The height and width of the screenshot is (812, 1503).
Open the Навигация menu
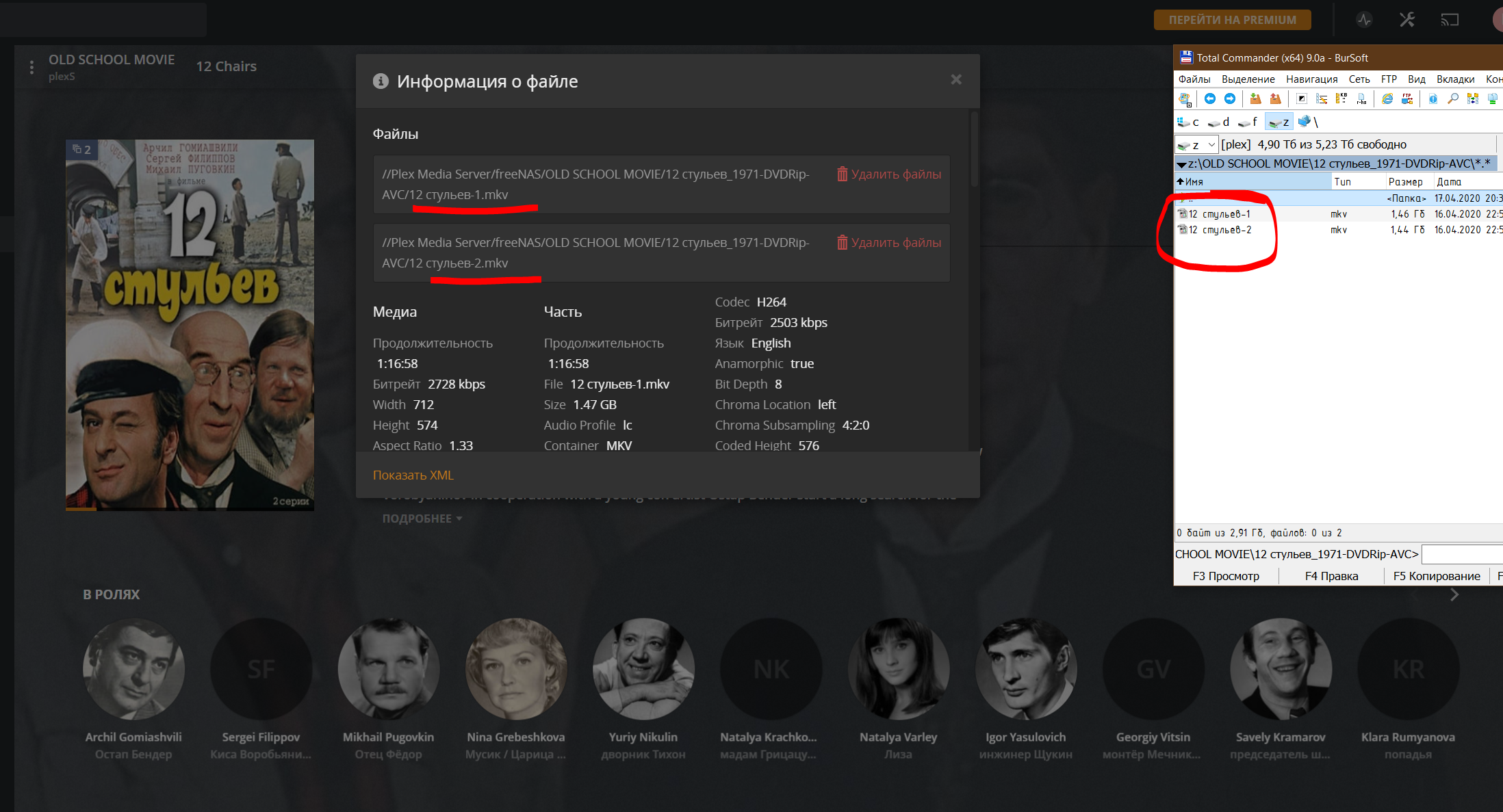[x=1311, y=79]
